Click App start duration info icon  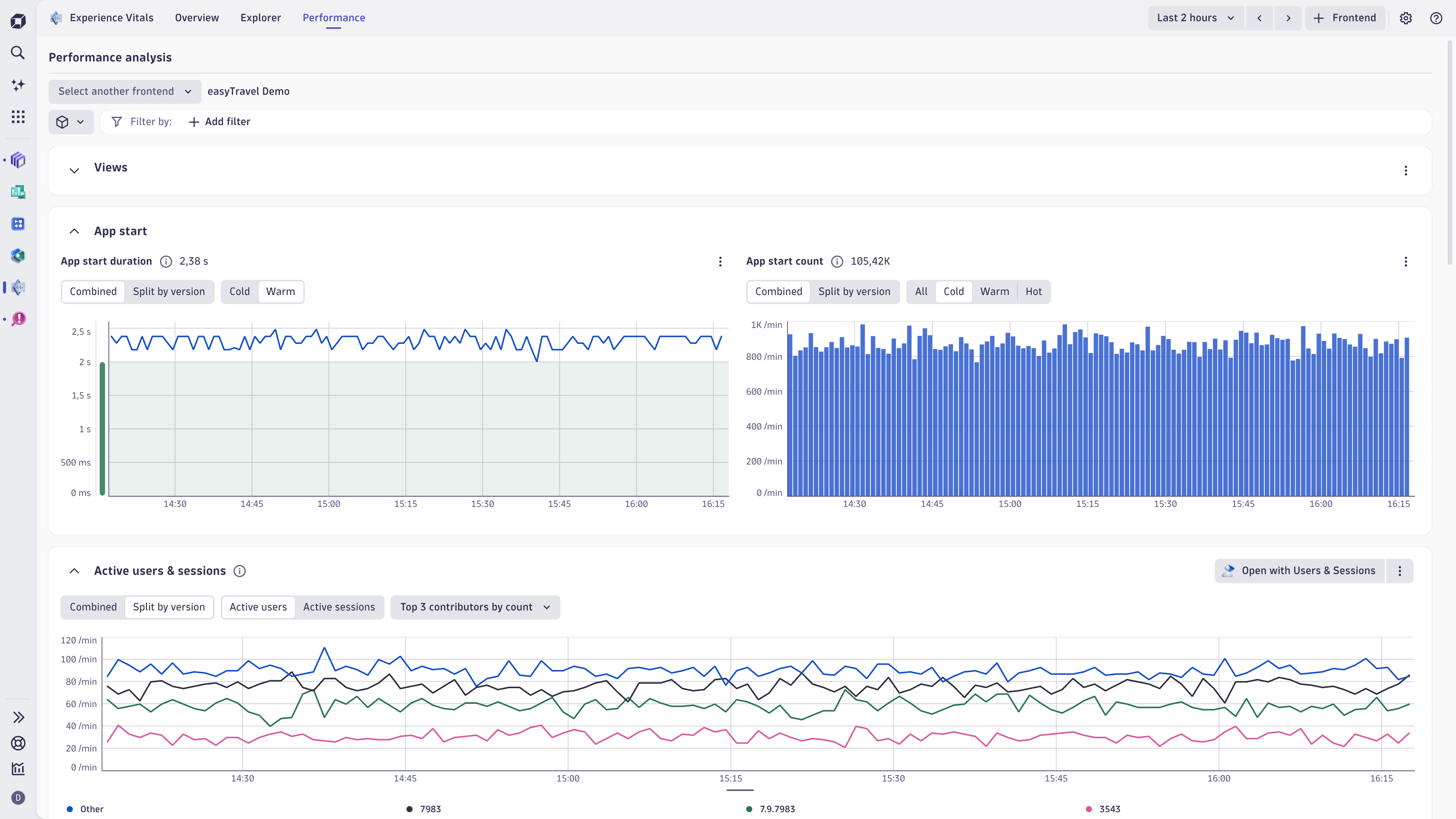pyautogui.click(x=166, y=262)
